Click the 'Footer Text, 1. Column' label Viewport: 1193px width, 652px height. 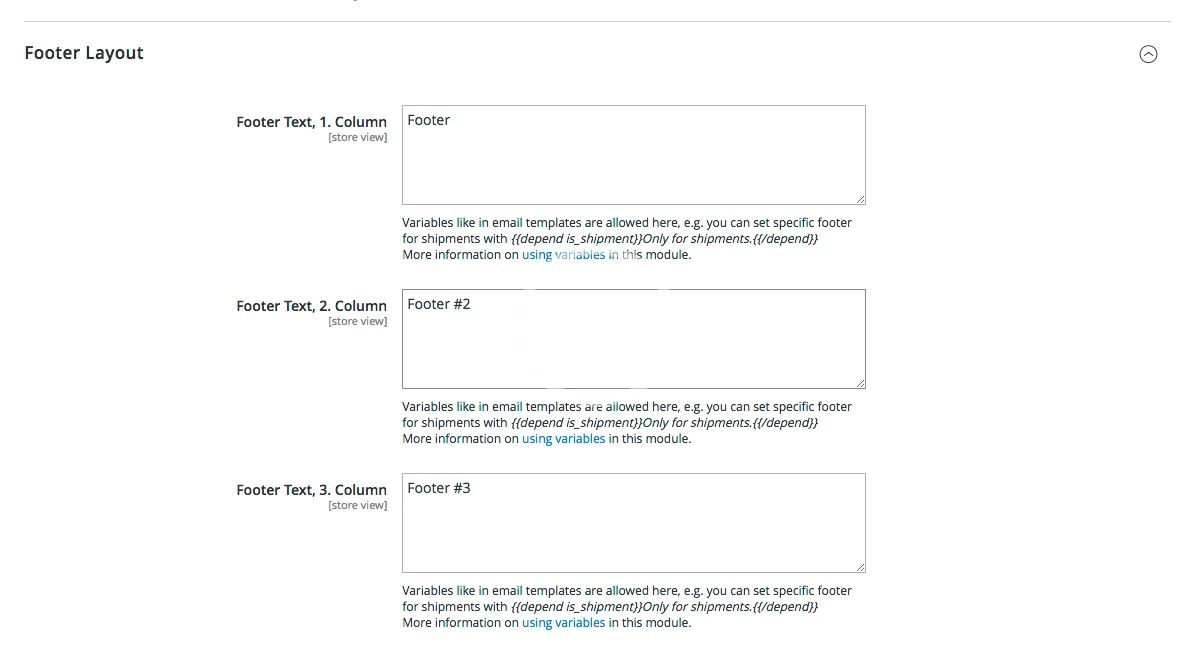(311, 122)
